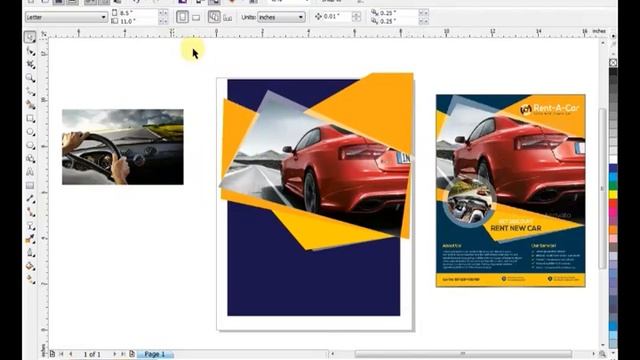Click the horizontal scrollbar thumb
Image resolution: width=640 pixels, height=360 pixels.
tap(463, 354)
